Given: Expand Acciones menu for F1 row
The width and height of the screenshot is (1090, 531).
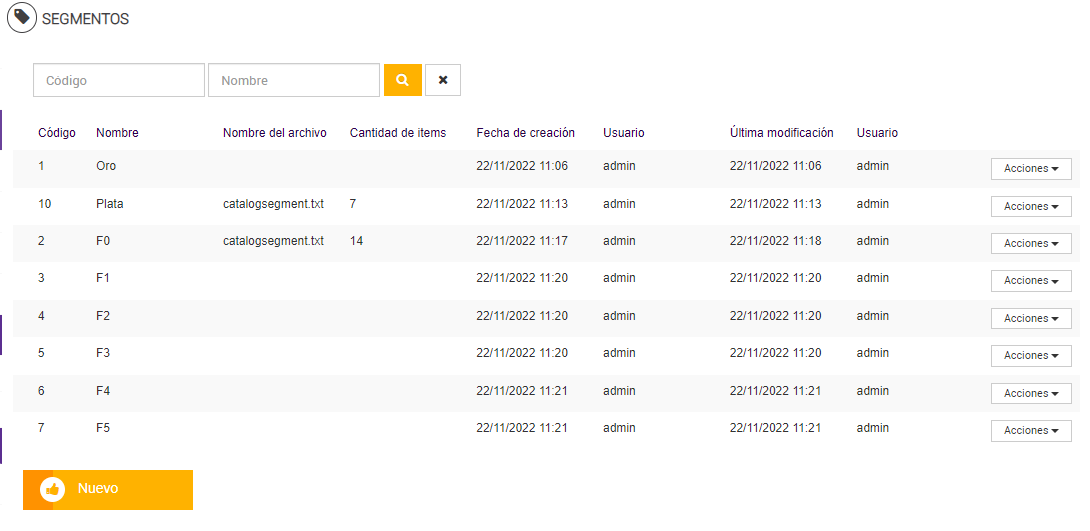Looking at the screenshot, I should (x=1031, y=281).
